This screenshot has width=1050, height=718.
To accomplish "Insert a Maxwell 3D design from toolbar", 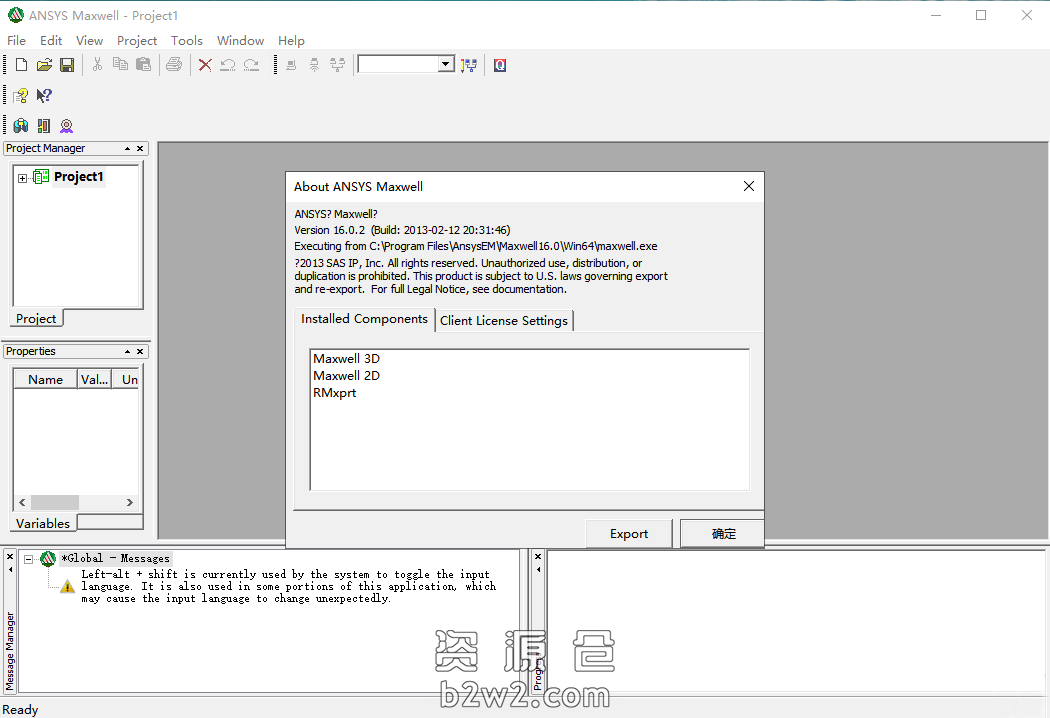I will [x=20, y=126].
